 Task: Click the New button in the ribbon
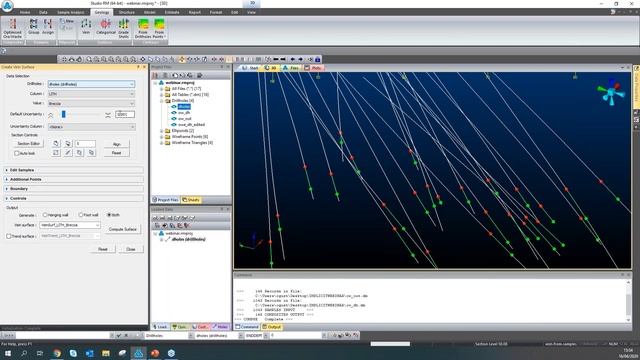click(x=67, y=21)
